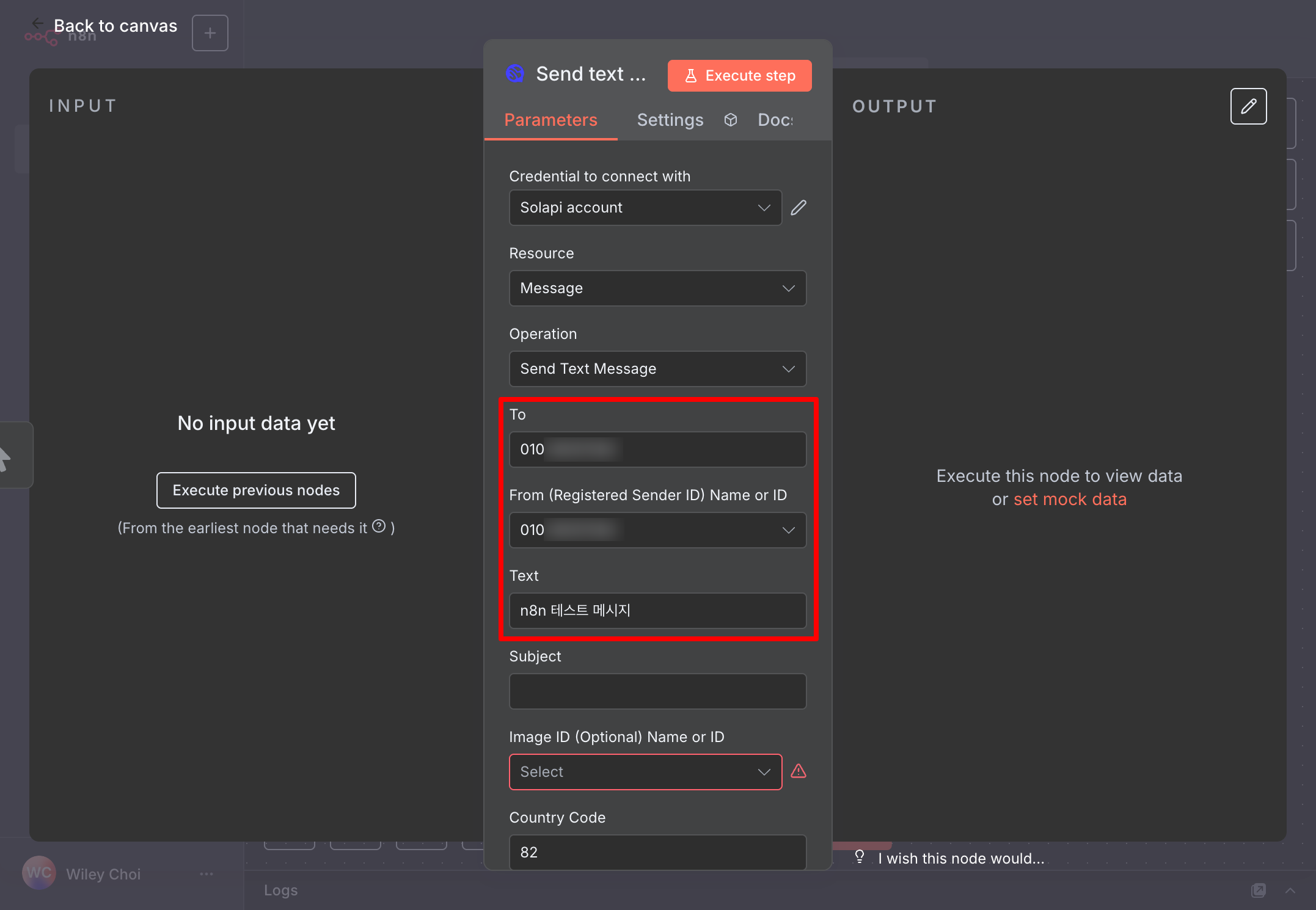The height and width of the screenshot is (910, 1316).
Task: Edit credential with pencil icon
Action: [x=799, y=208]
